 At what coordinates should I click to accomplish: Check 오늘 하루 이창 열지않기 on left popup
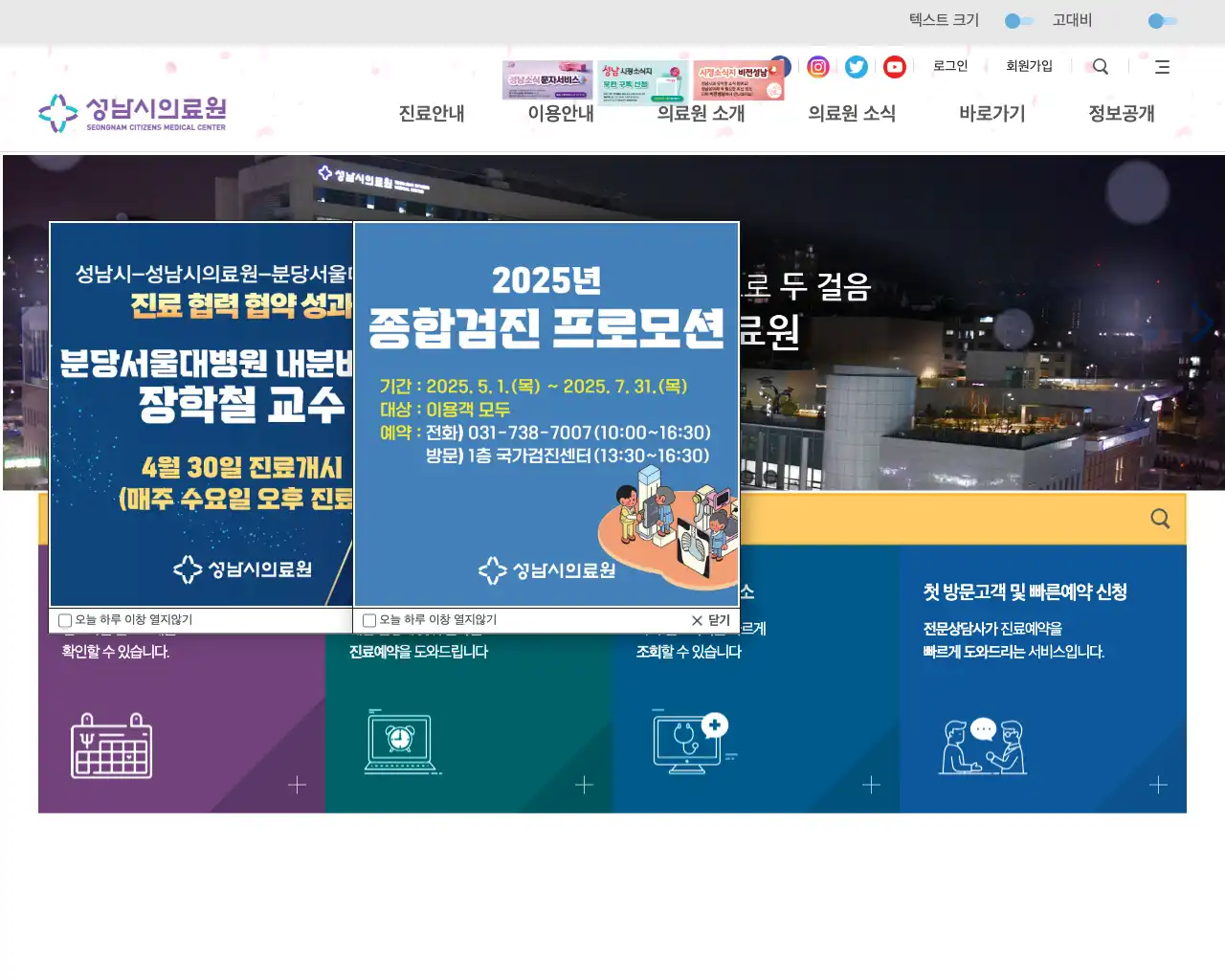65,620
